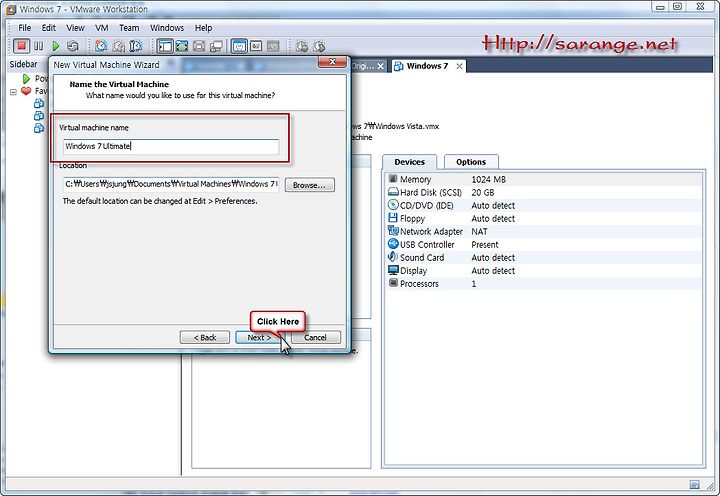Toggle the Show/Hide Sidebar toolbar icon
This screenshot has height=496, width=720.
tap(165, 46)
